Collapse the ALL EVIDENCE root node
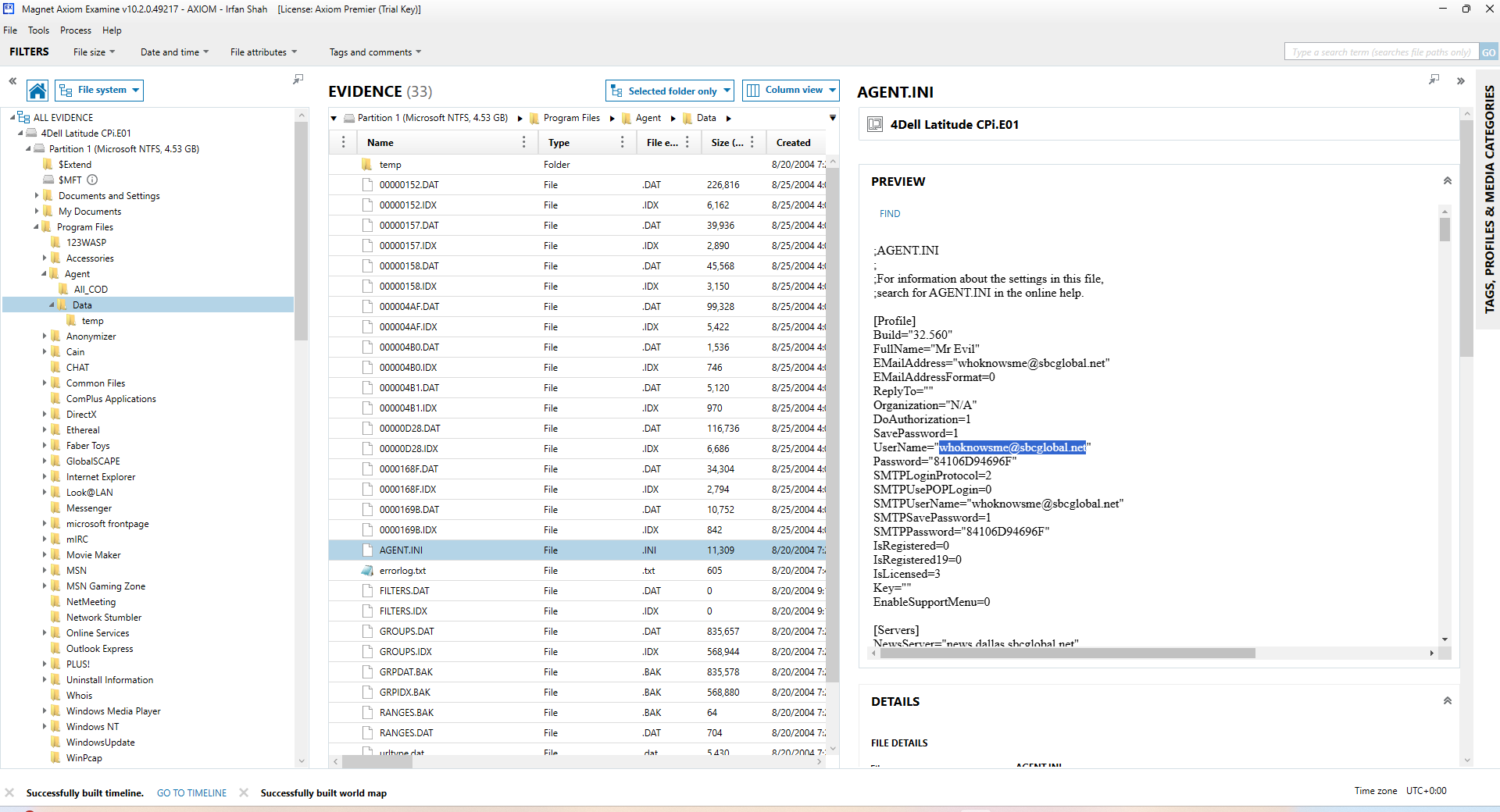Screen dimensions: 1500x812 click(12, 117)
